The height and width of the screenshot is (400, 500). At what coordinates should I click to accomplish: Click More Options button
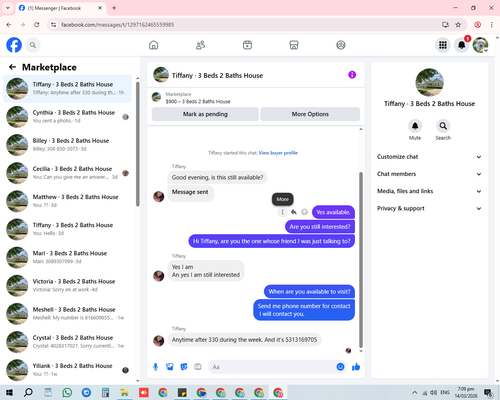click(310, 114)
